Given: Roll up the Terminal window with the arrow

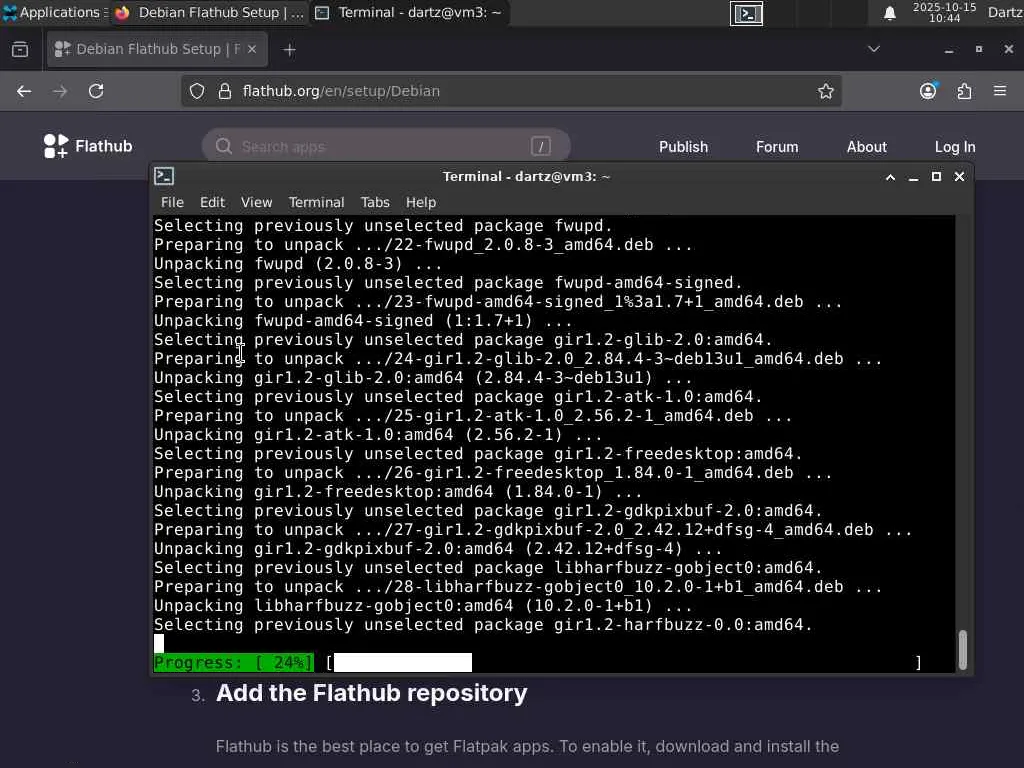Looking at the screenshot, I should [890, 177].
